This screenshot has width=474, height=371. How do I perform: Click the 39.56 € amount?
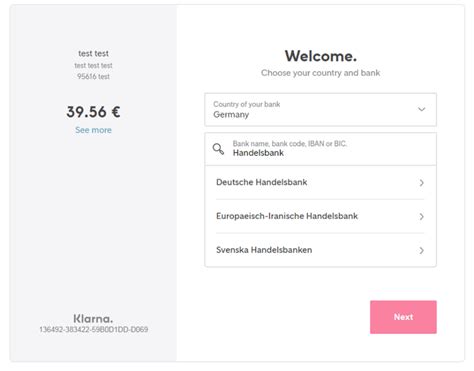tap(93, 112)
